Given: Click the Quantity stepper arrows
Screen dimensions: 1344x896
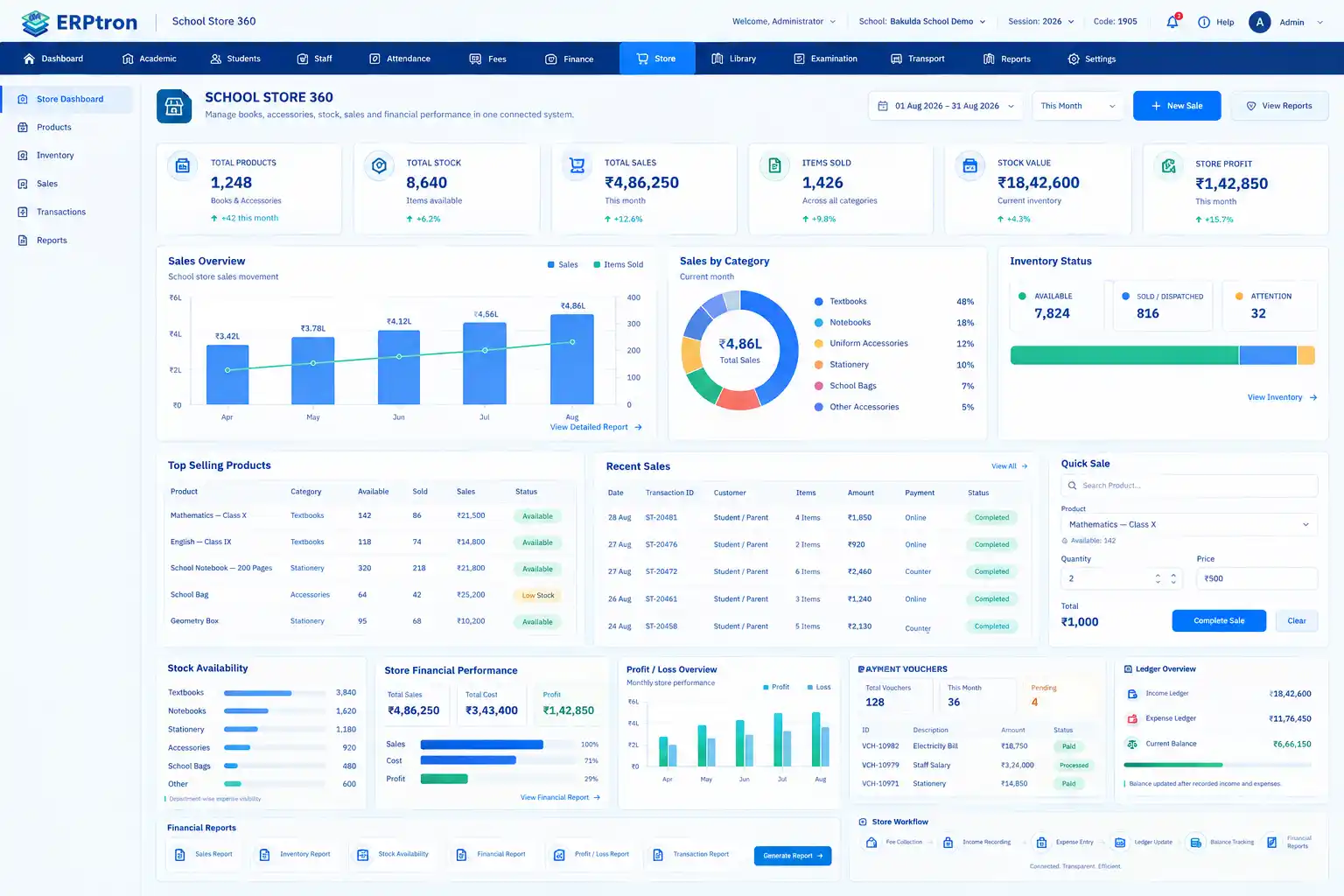Looking at the screenshot, I should point(1165,578).
